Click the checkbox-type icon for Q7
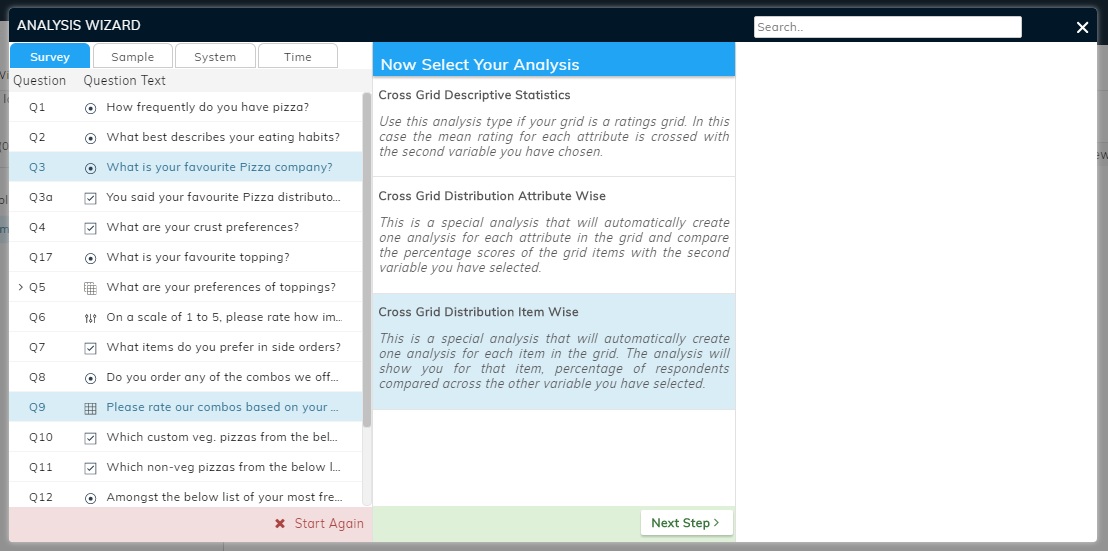This screenshot has height=551, width=1108. point(90,348)
